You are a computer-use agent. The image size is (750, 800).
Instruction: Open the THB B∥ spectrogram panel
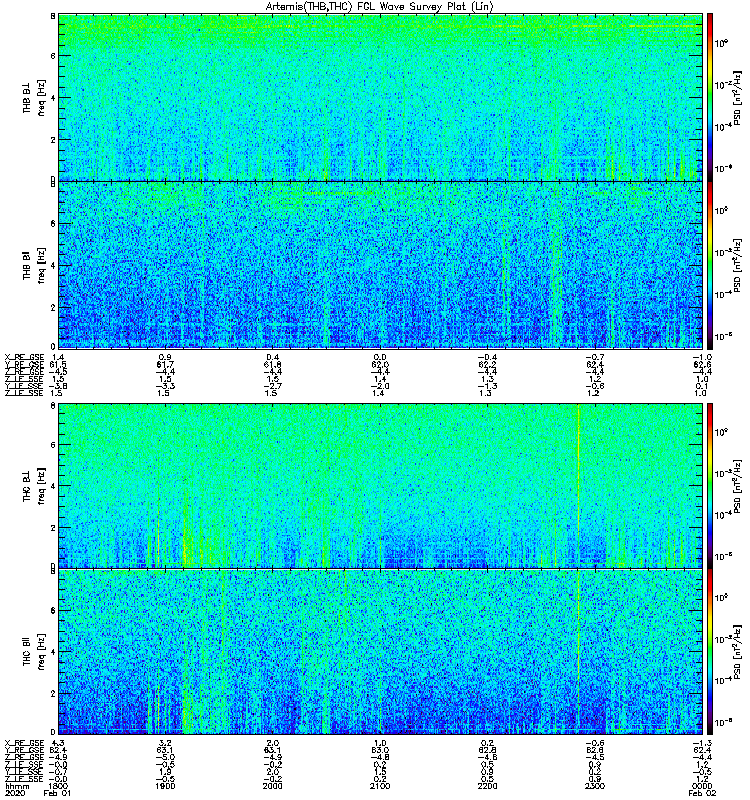[380, 265]
